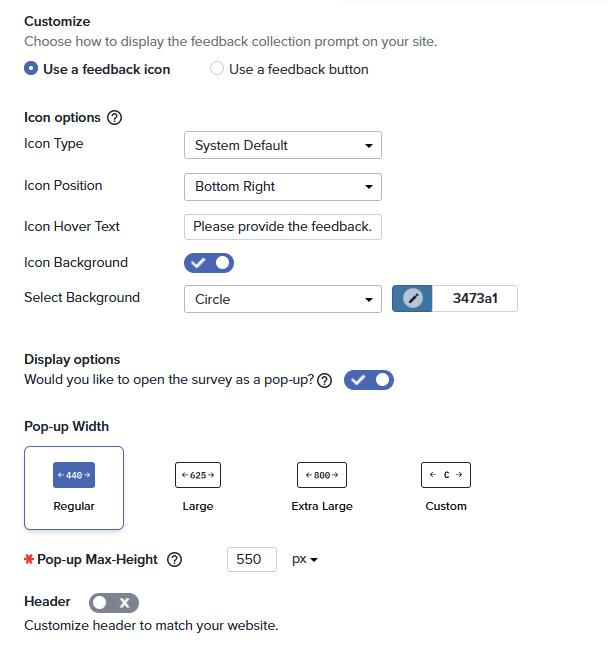Open the Select Background Circle dropdown
Image resolution: width=608 pixels, height=654 pixels.
tap(283, 298)
